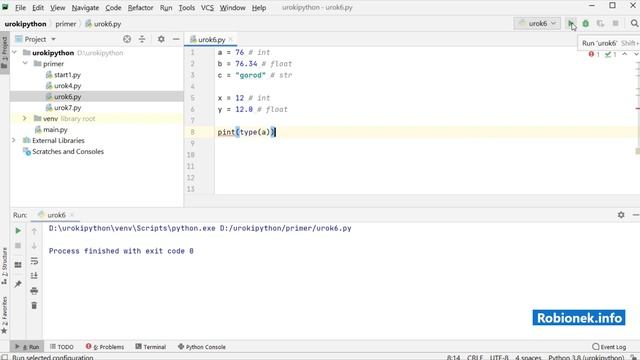Toggle the Run tool window button at bottom
Screen dimensions: 640x360
click(27, 347)
